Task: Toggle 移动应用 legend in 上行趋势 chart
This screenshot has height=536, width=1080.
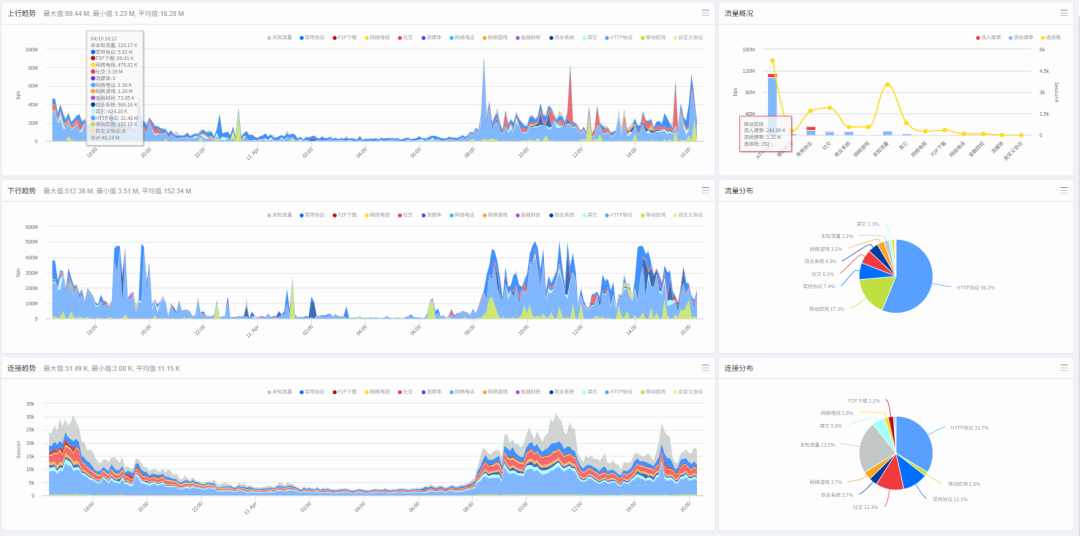Action: click(652, 38)
